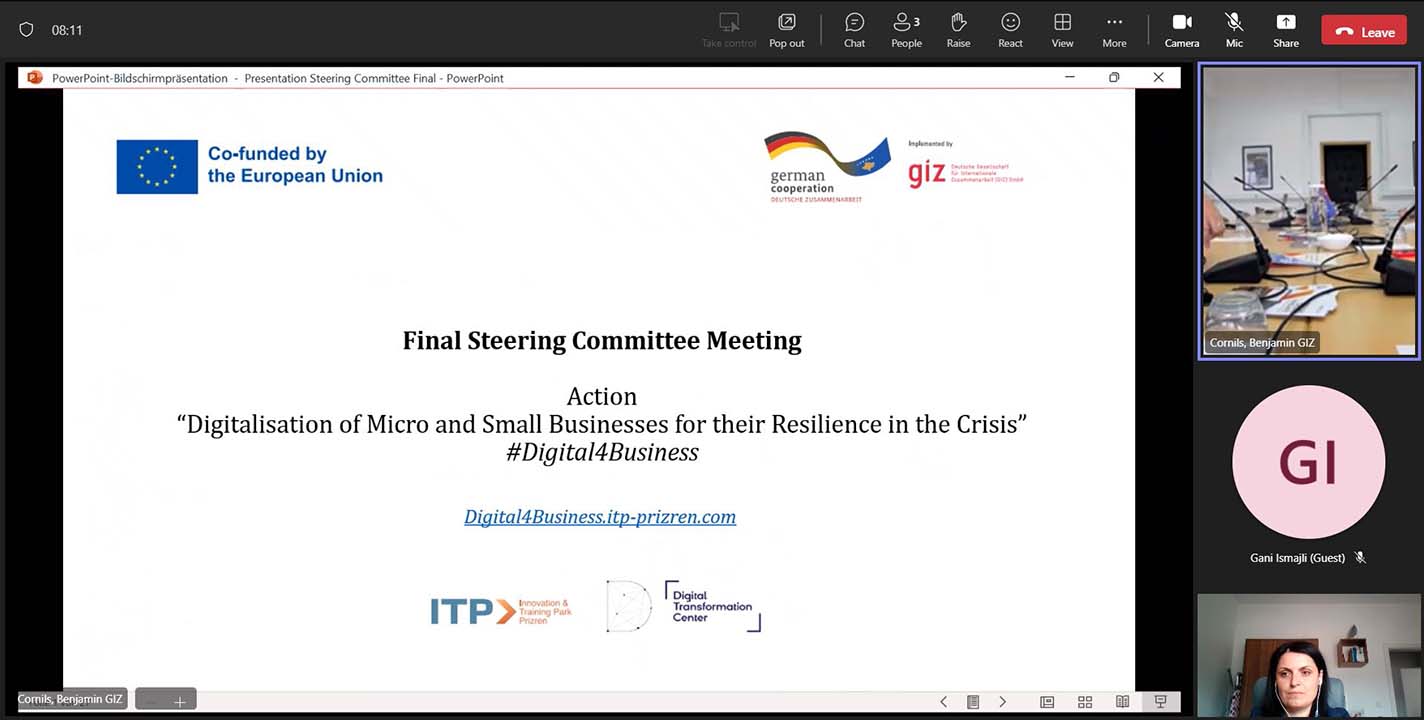
Task: Pop out the shared content
Action: (x=787, y=30)
